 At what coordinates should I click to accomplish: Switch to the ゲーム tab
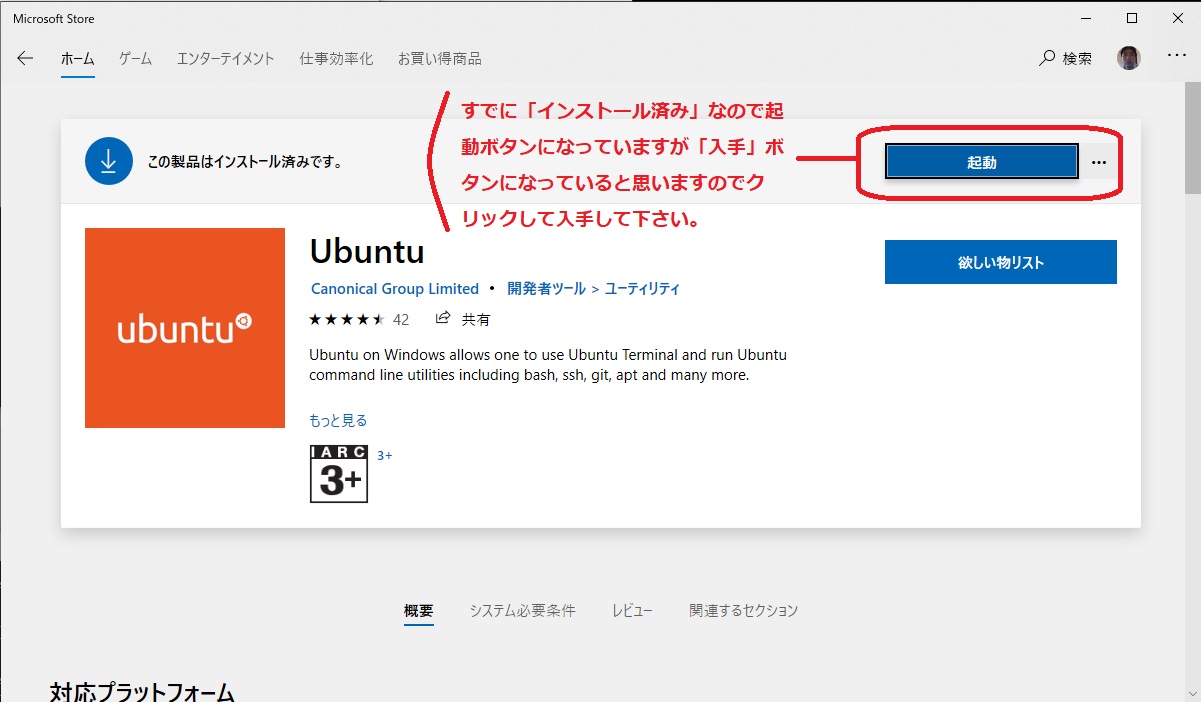coord(135,59)
